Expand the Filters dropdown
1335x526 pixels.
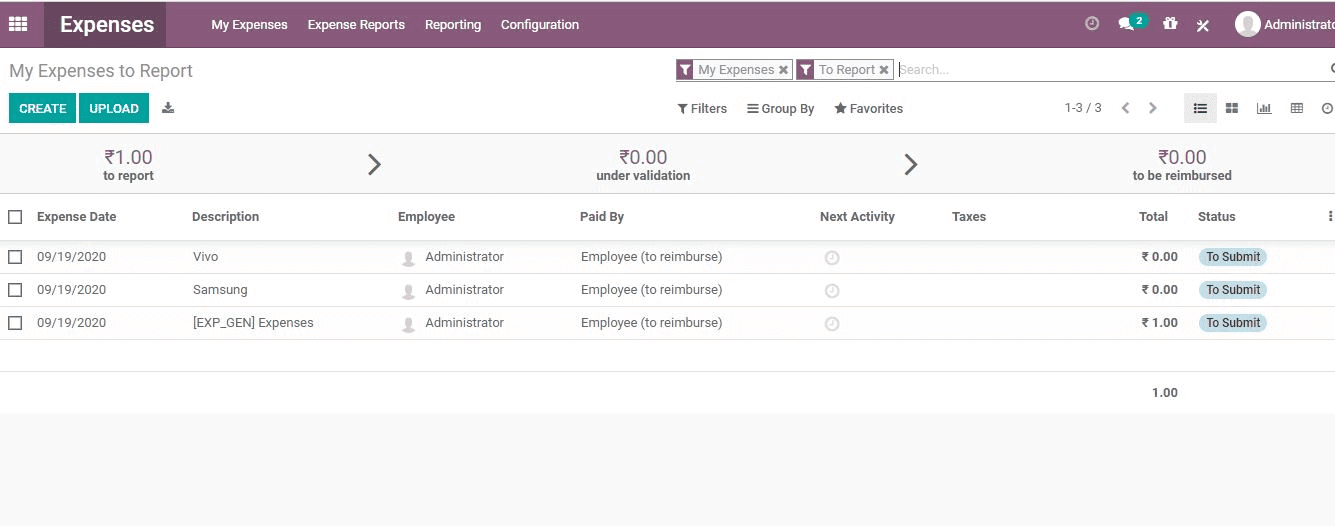click(x=702, y=108)
